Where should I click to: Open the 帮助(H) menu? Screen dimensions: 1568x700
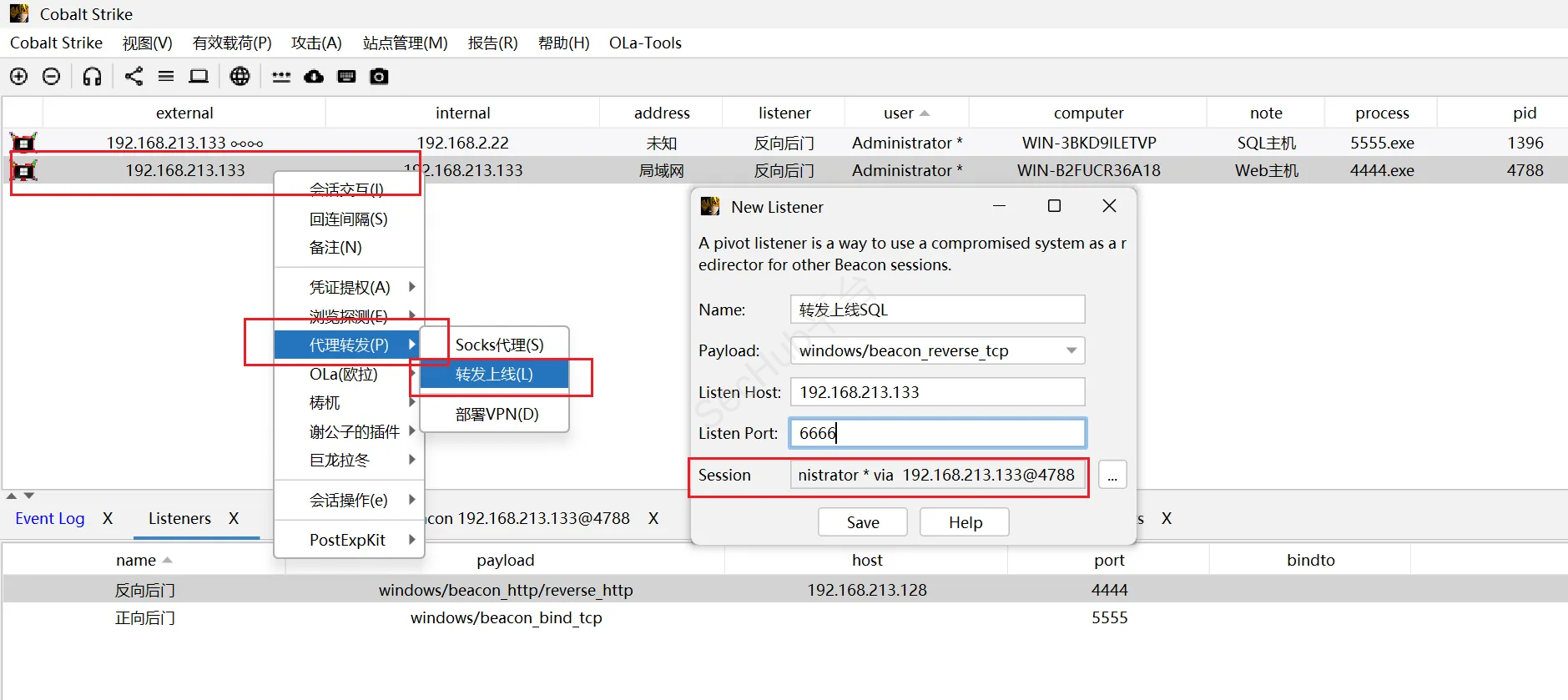[563, 43]
